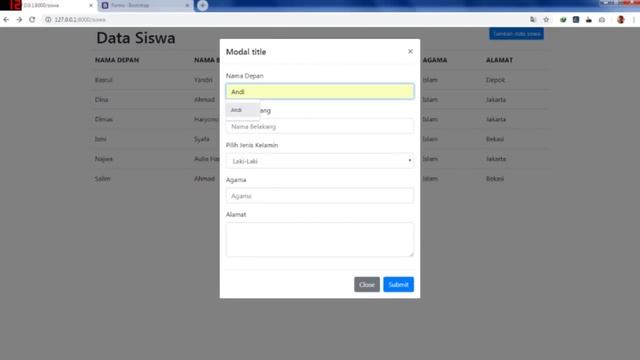
Task: Click the Modal title heading
Action: click(x=246, y=52)
